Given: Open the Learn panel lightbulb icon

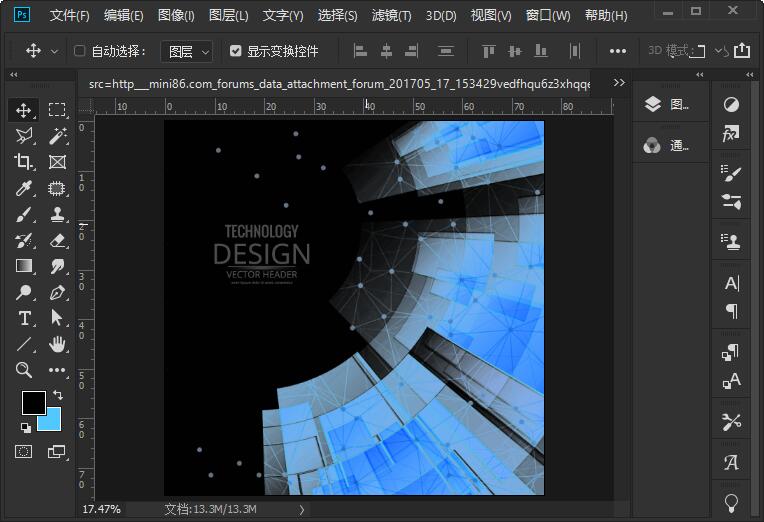Looking at the screenshot, I should (x=731, y=502).
